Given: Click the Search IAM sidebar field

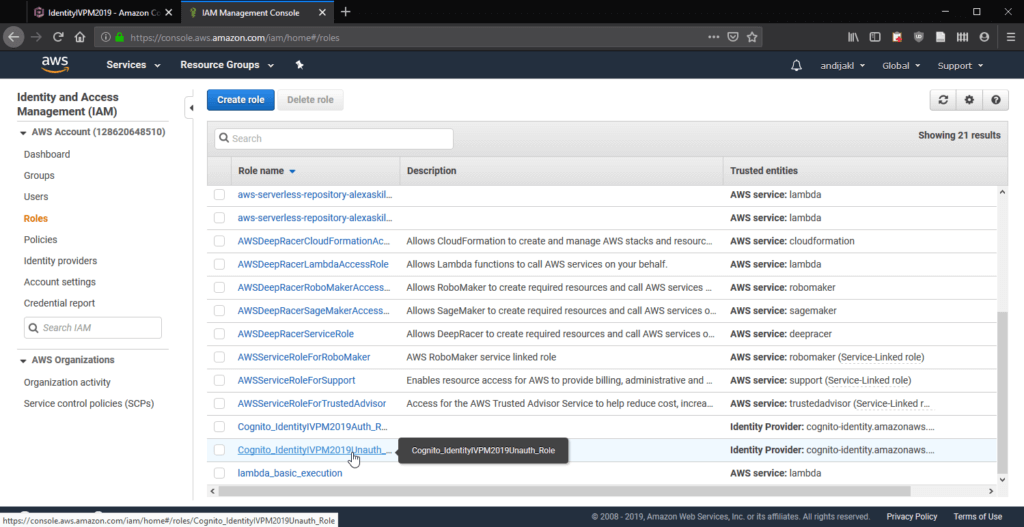Looking at the screenshot, I should tap(93, 328).
